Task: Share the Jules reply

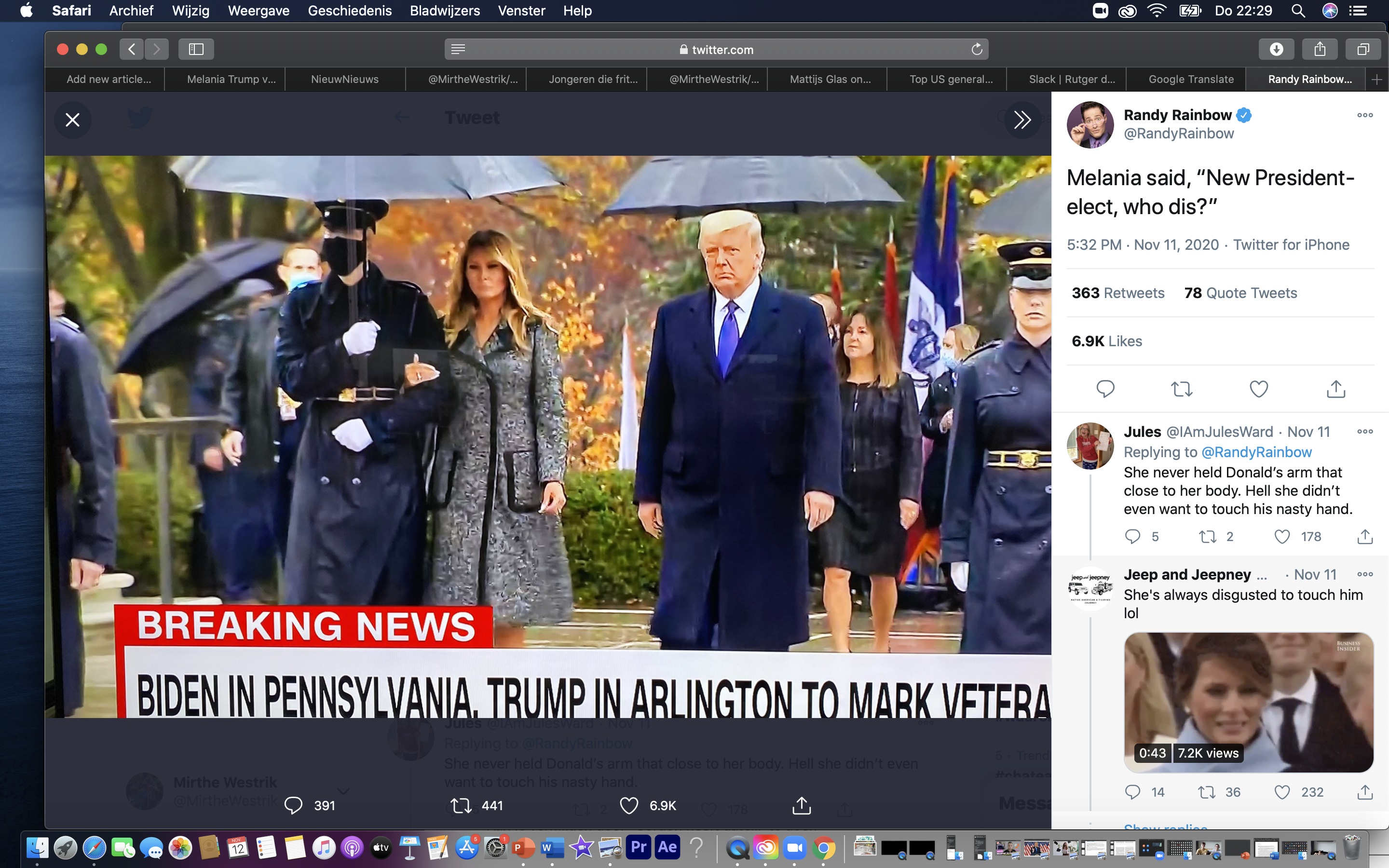Action: tap(1365, 537)
